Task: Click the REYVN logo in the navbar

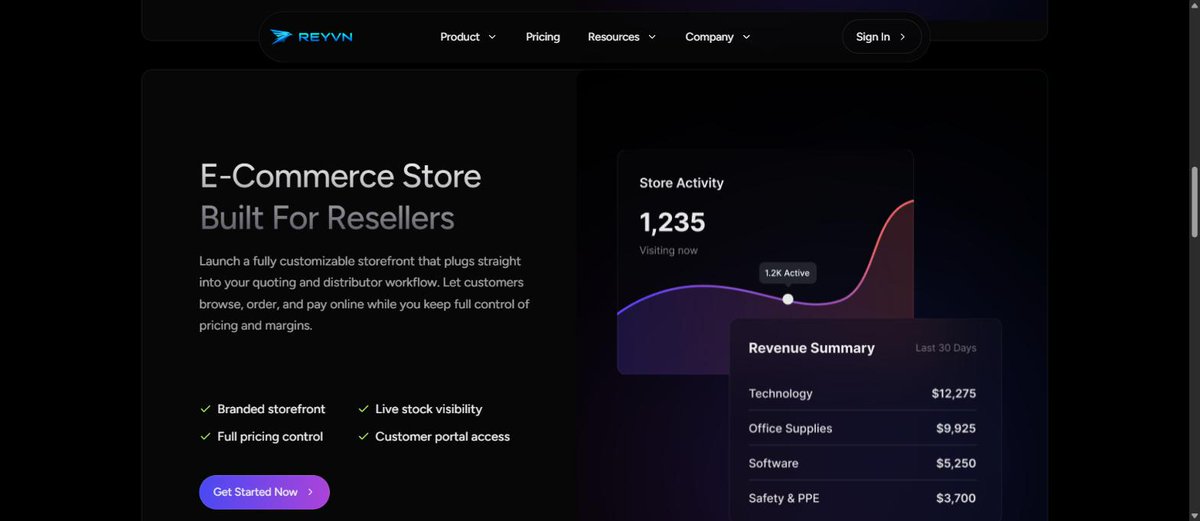Action: coord(311,37)
